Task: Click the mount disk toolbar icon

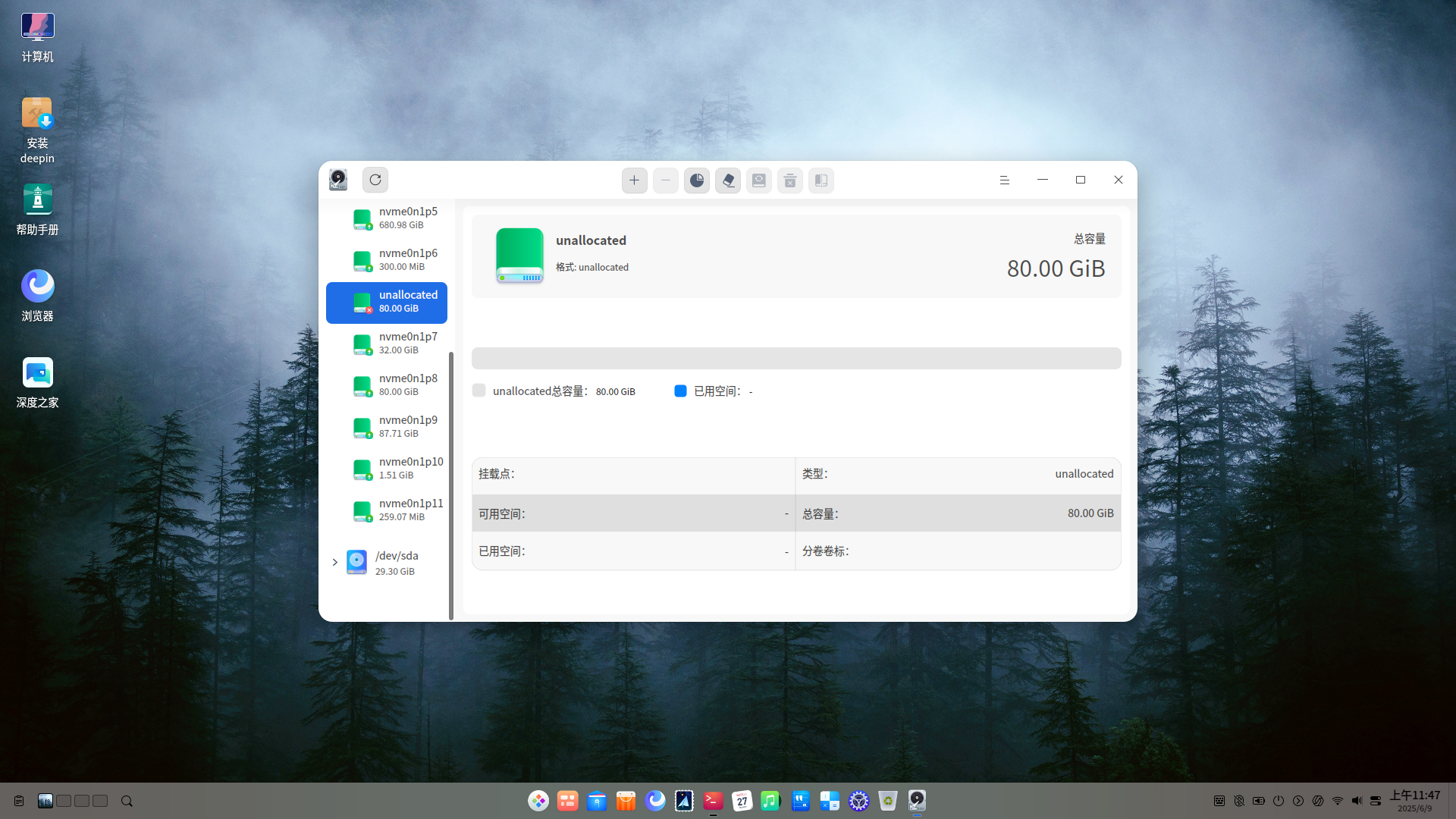Action: (759, 180)
